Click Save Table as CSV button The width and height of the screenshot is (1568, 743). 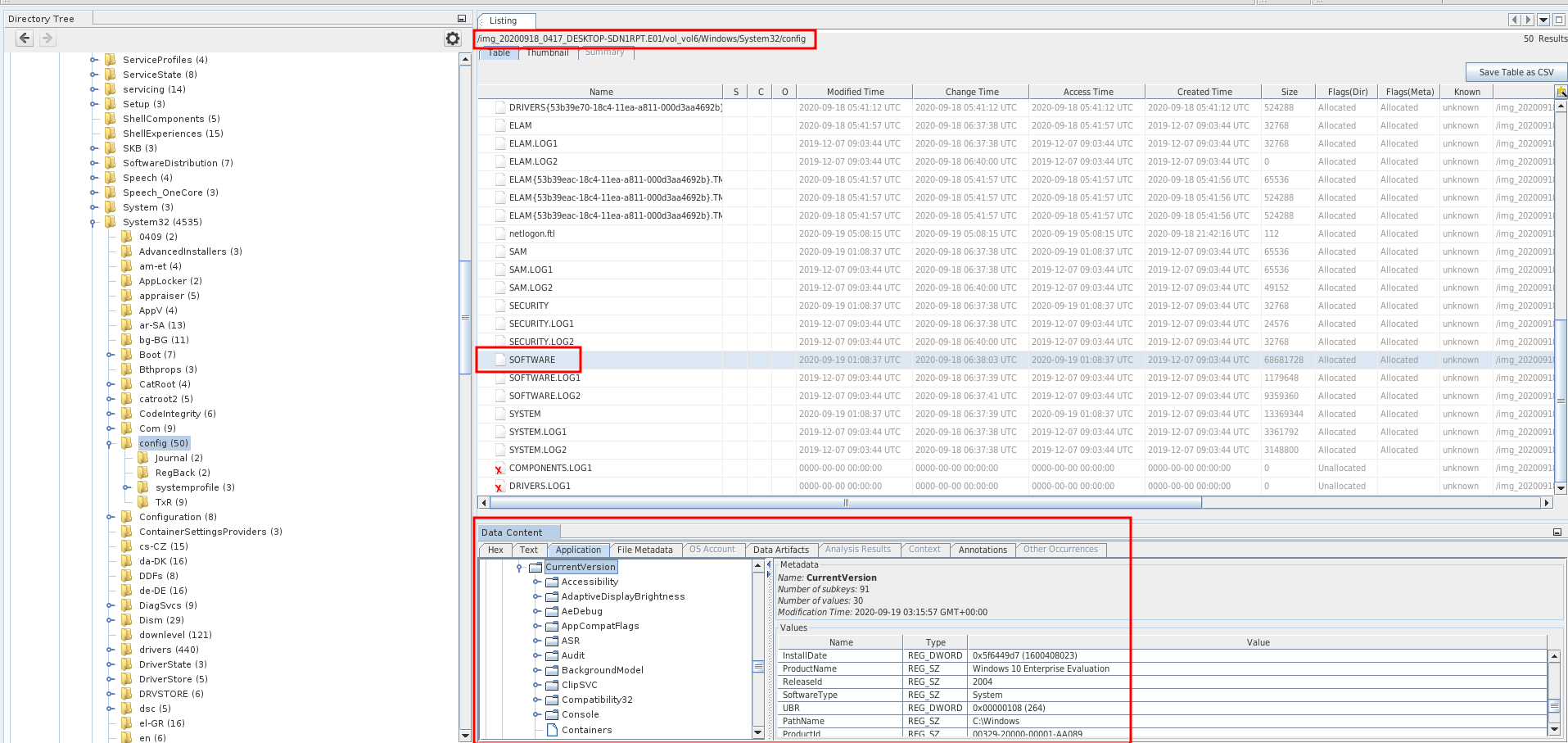[1516, 72]
